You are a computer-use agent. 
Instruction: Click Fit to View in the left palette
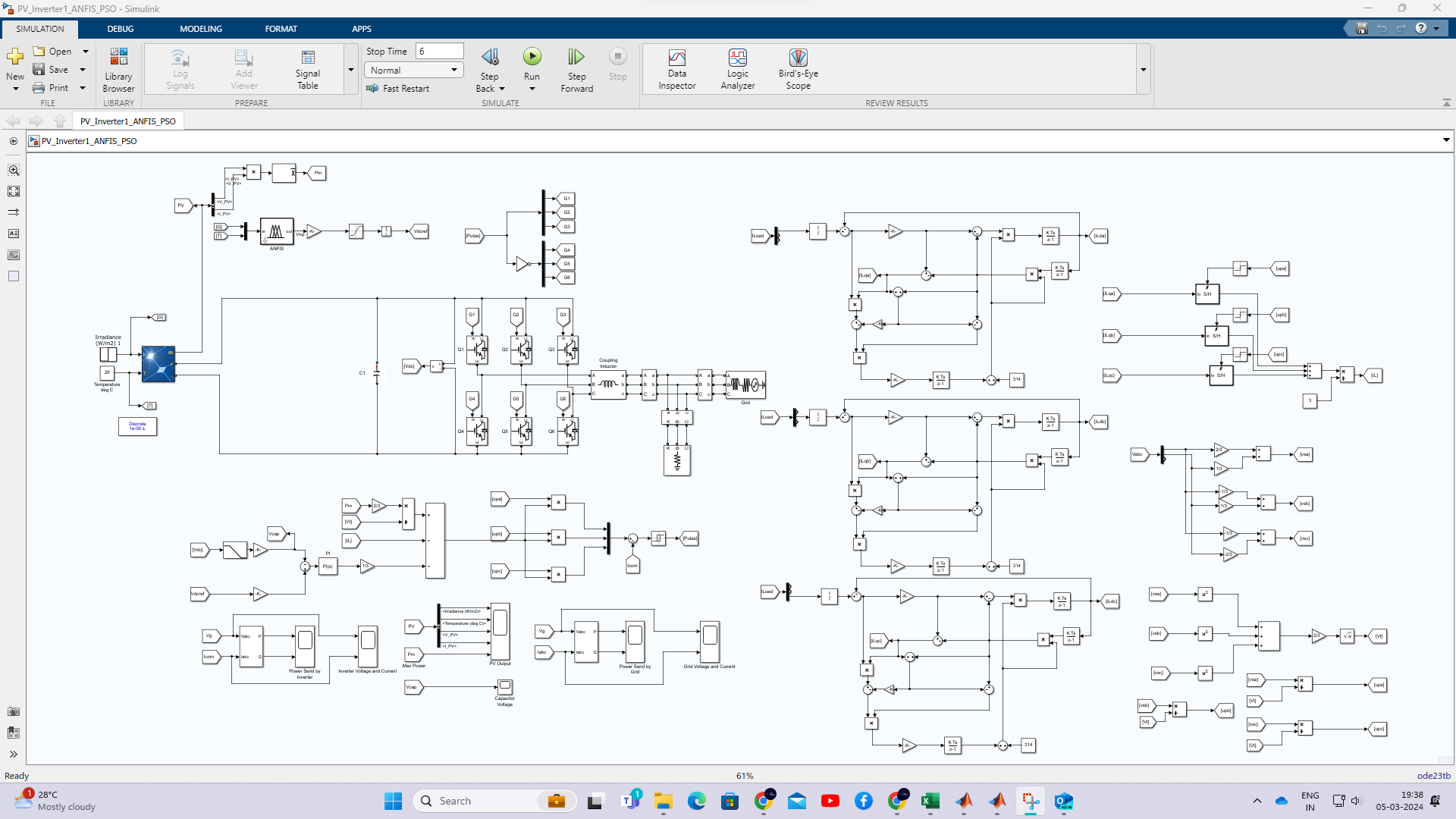[x=14, y=191]
